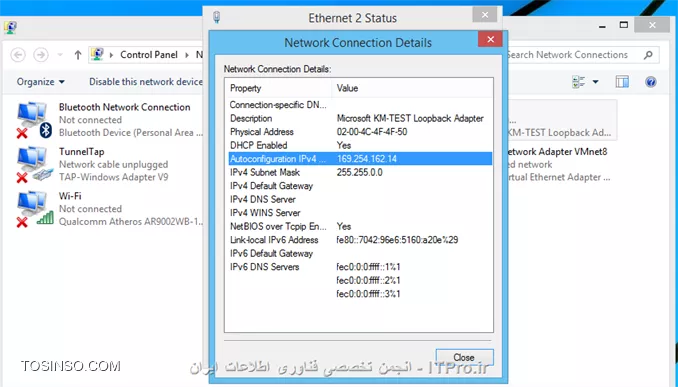Open the Help question mark icon
Image resolution: width=678 pixels, height=387 pixels.
click(651, 82)
